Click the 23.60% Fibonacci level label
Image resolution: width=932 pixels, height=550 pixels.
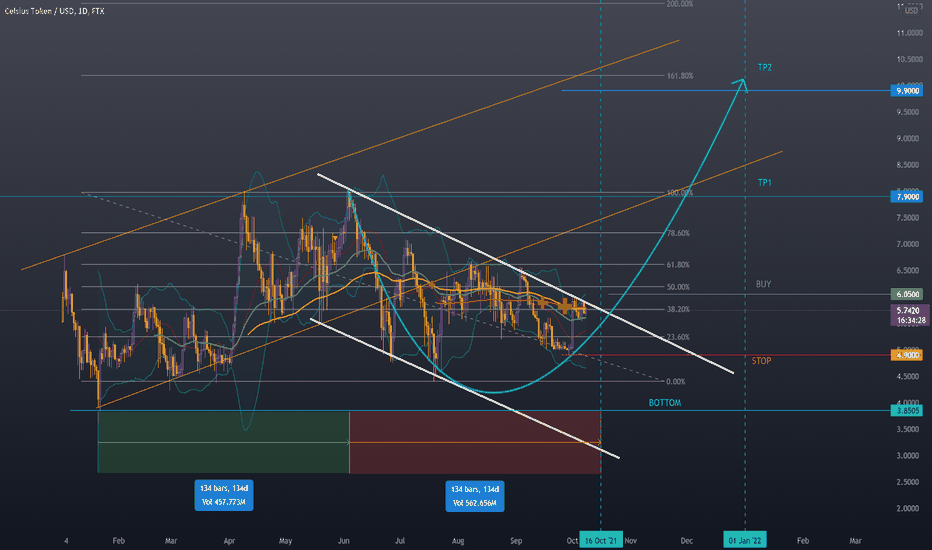(678, 338)
